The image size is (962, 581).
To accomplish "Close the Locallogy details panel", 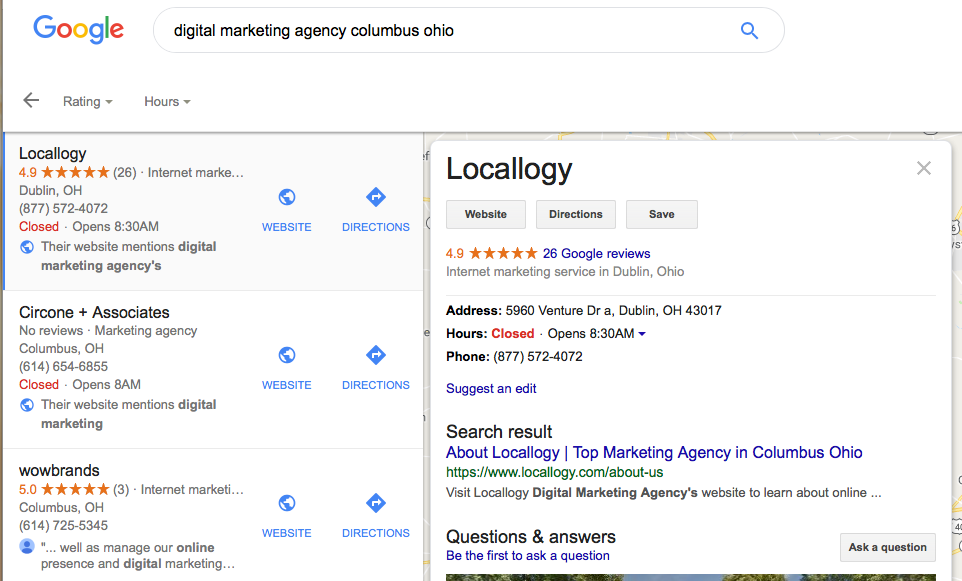I will 924,168.
